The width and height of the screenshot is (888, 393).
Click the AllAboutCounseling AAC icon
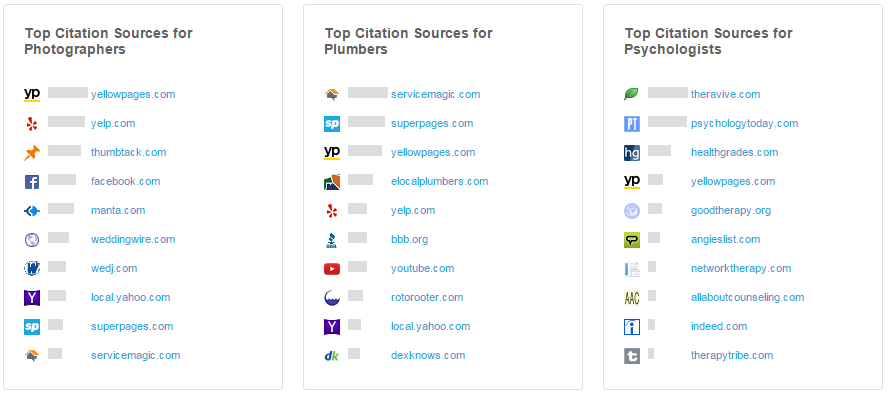point(632,298)
